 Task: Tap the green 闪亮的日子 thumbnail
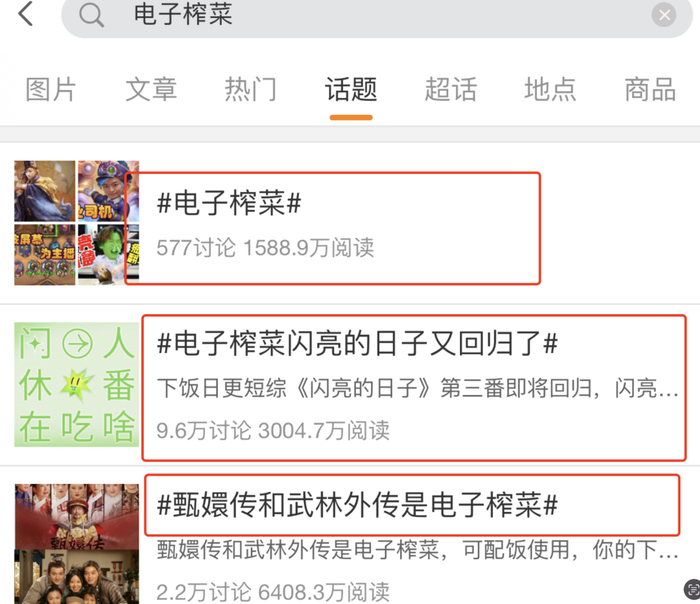pos(76,384)
